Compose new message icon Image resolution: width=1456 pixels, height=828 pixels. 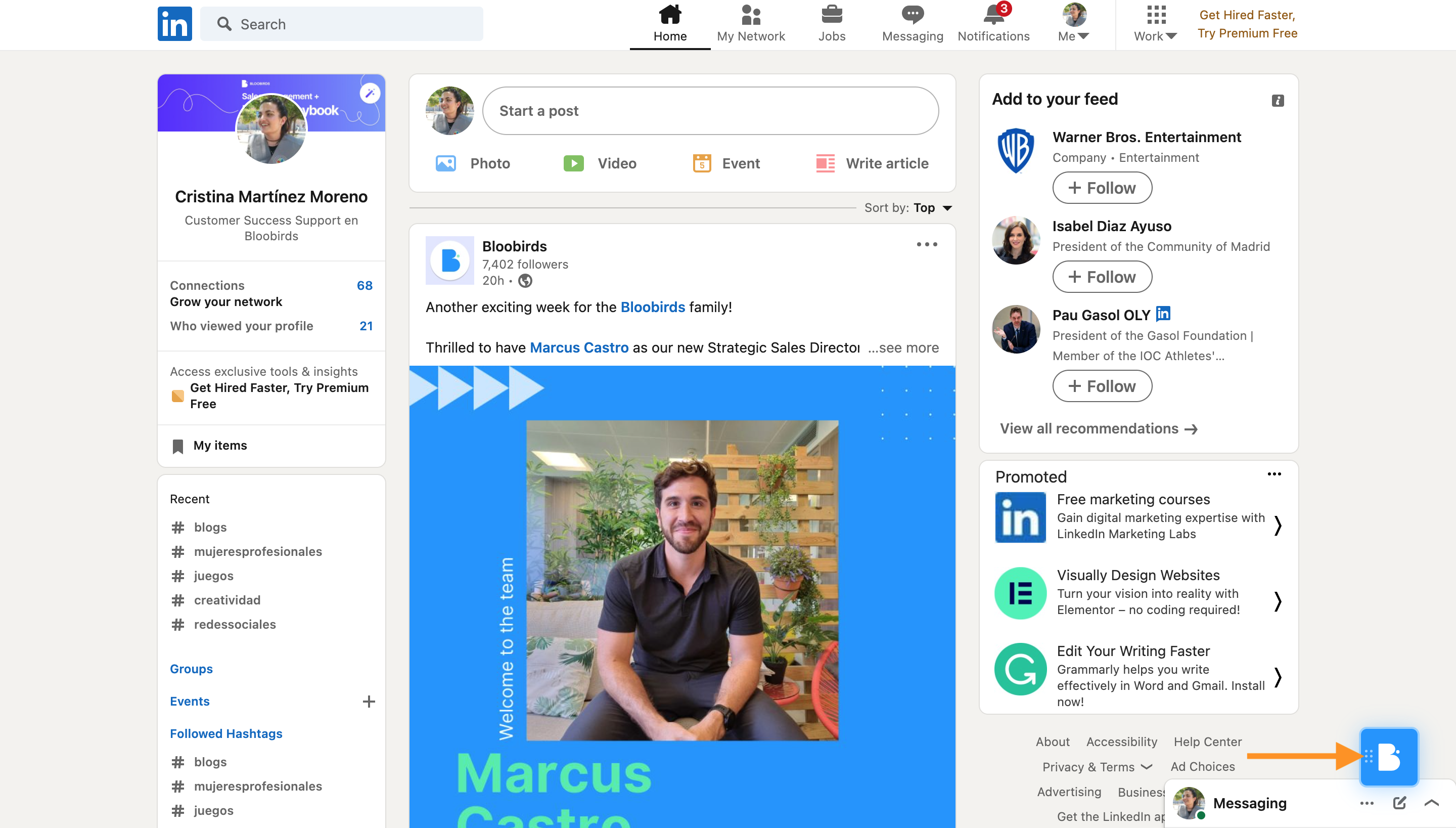[x=1398, y=803]
